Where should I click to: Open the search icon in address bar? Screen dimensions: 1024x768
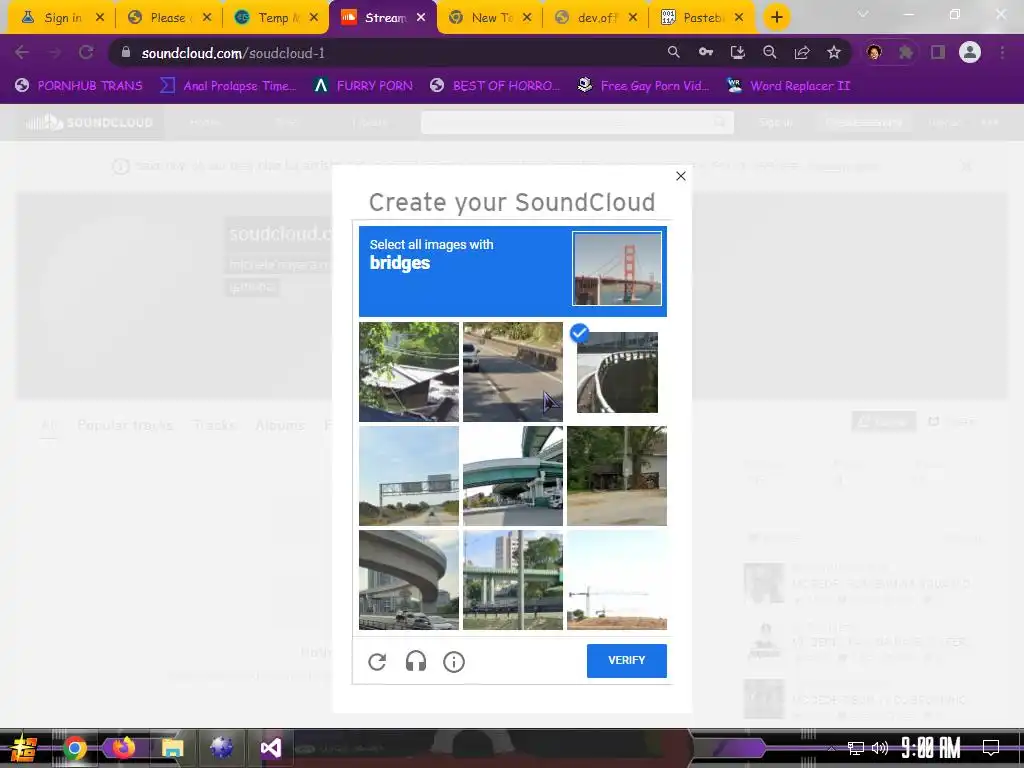coord(673,52)
